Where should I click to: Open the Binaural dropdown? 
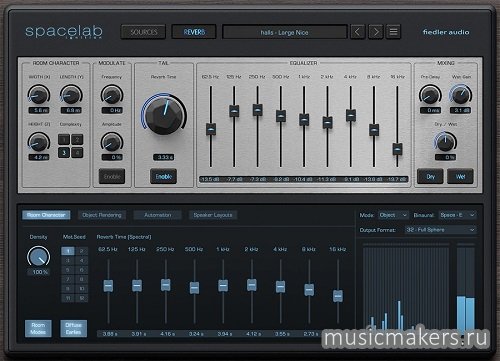point(457,215)
